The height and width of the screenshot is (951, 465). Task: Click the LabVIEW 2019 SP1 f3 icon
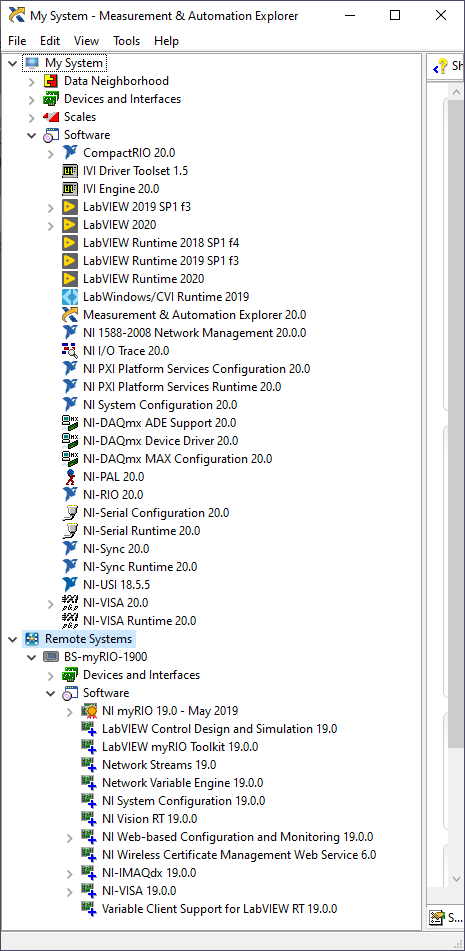(x=70, y=207)
